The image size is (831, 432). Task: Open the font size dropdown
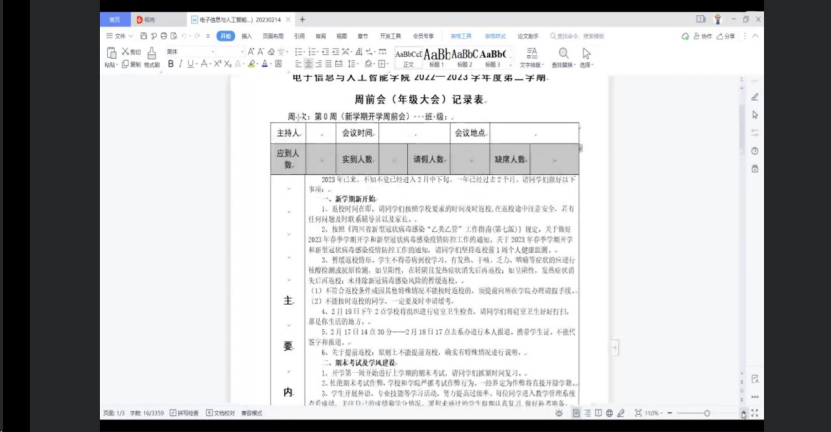click(242, 51)
